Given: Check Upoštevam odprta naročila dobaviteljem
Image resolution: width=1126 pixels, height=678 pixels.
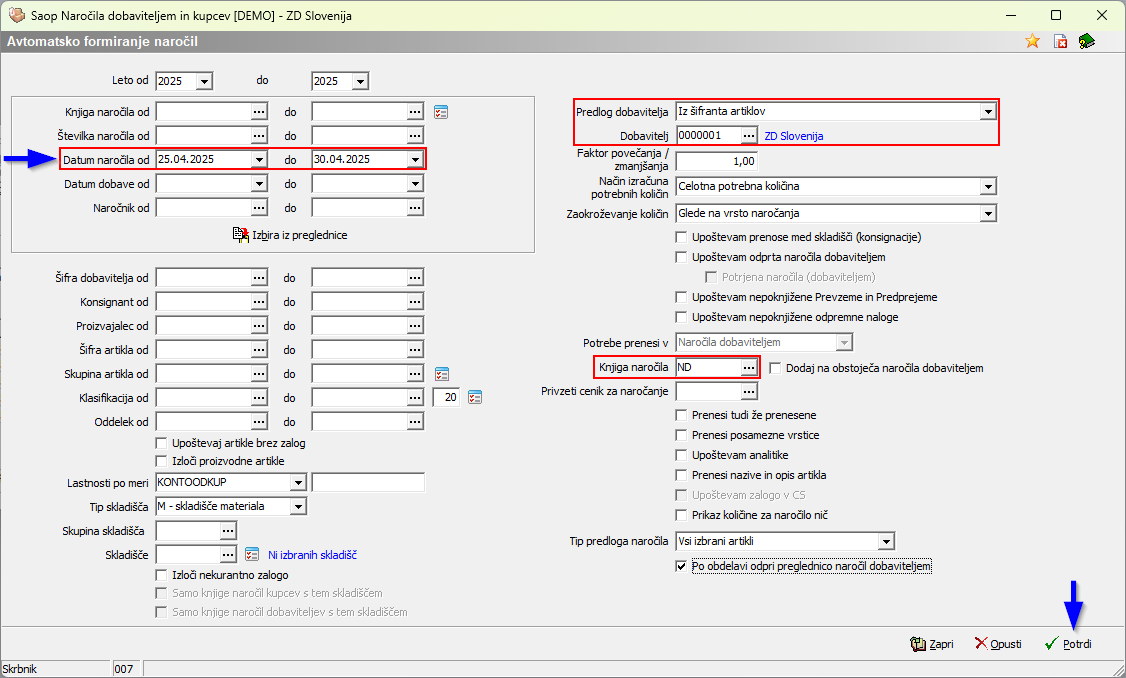Looking at the screenshot, I should point(681,257).
